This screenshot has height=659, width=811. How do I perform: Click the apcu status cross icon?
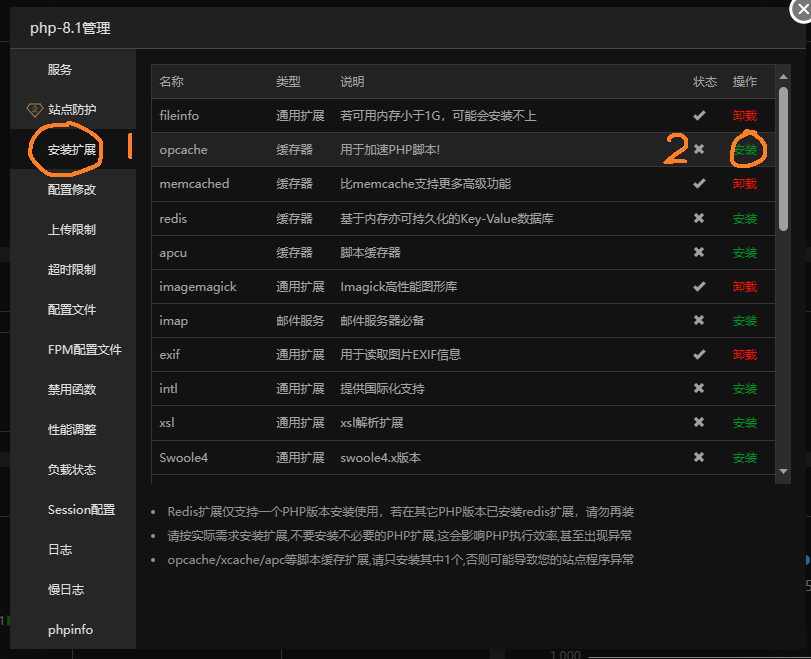(699, 253)
